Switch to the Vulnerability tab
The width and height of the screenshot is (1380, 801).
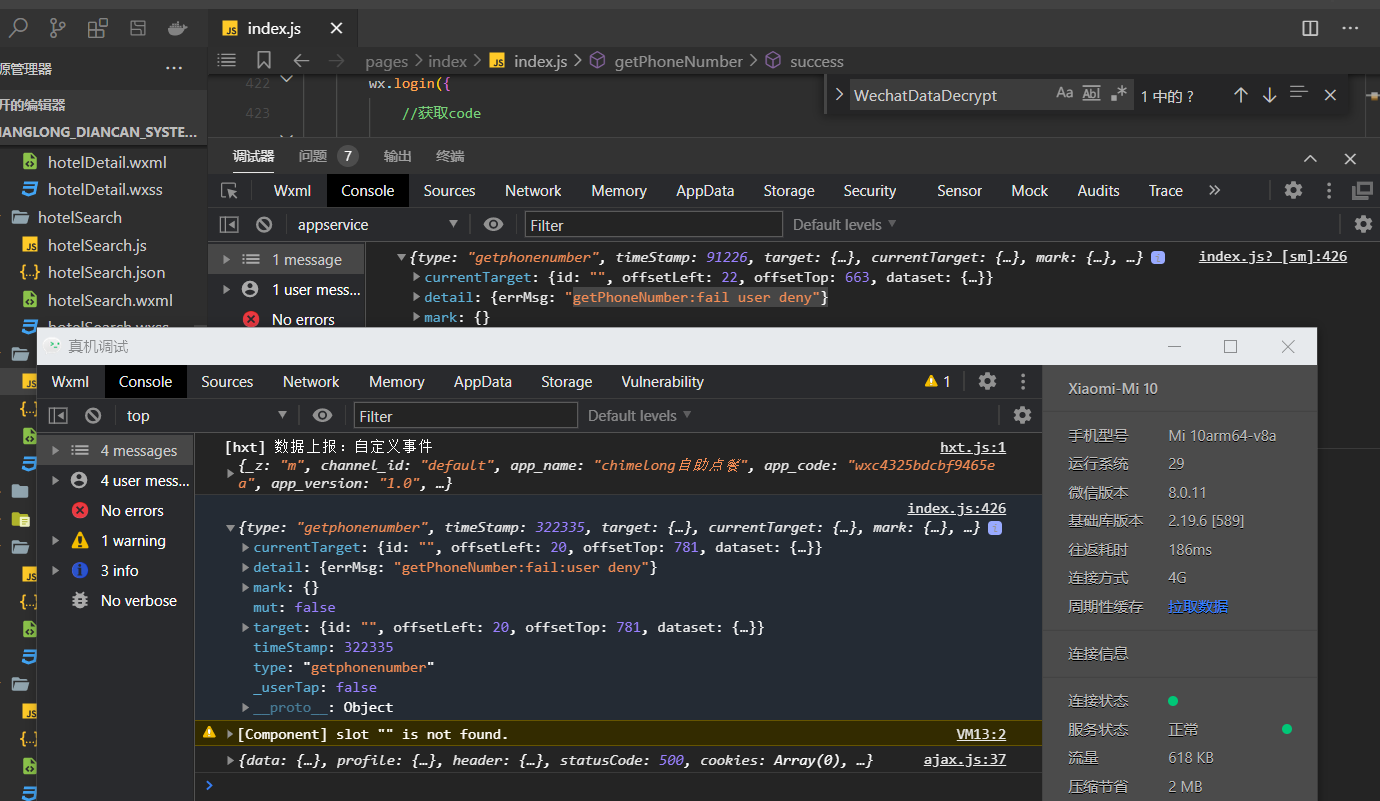coord(662,382)
